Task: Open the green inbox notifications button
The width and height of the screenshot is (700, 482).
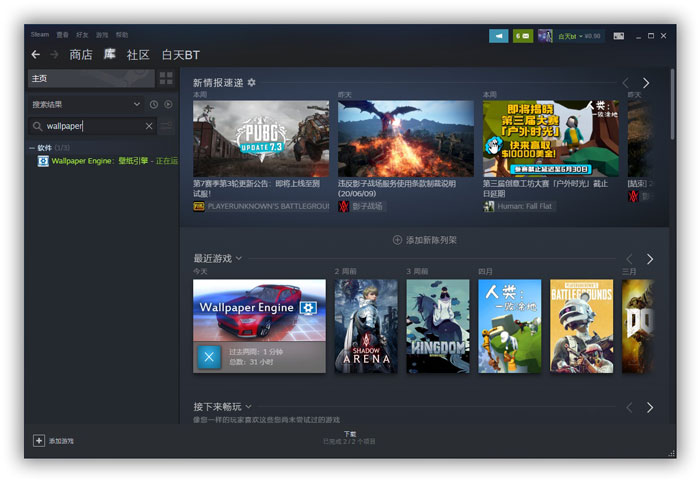Action: (x=522, y=36)
